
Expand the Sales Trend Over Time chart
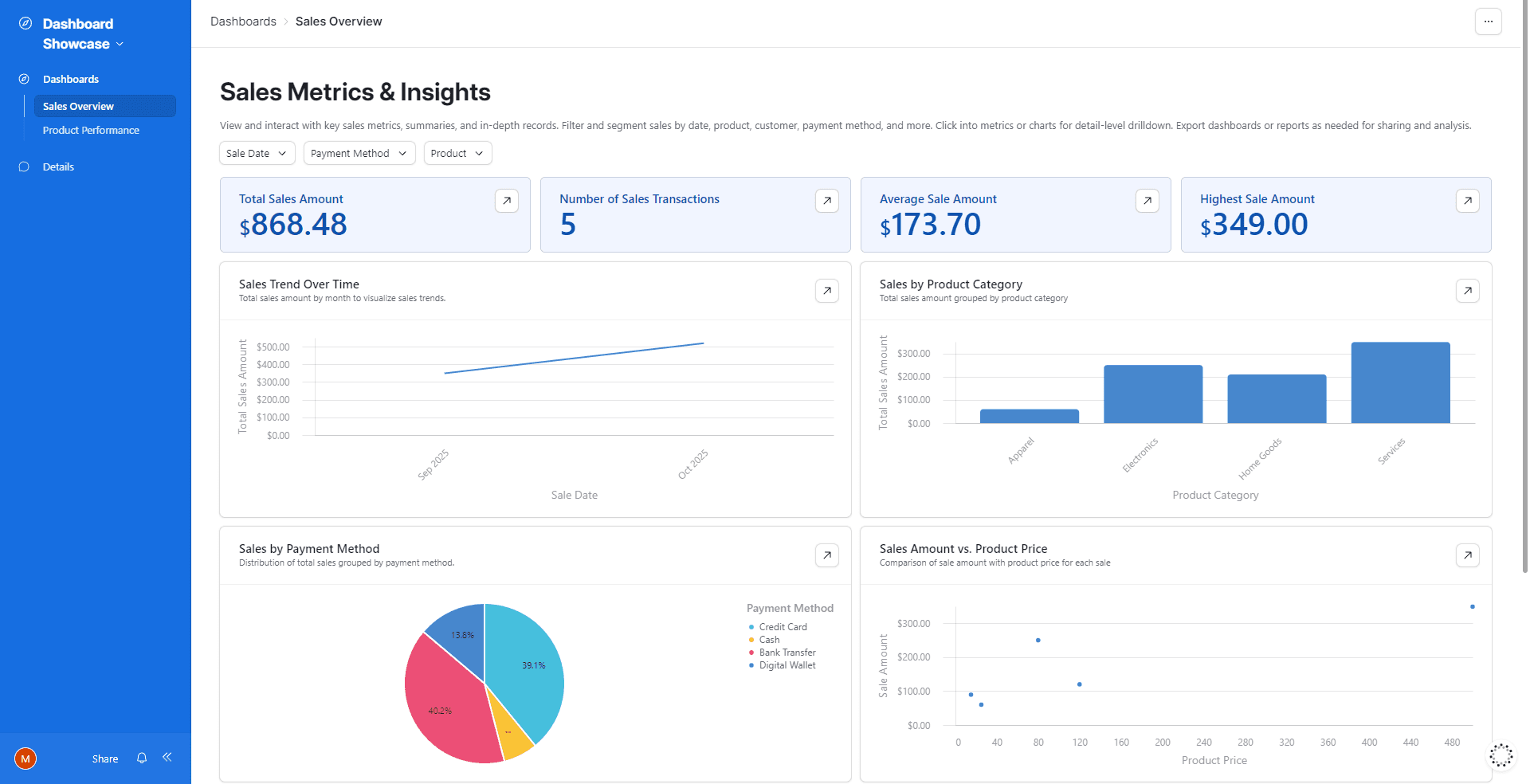pos(826,291)
